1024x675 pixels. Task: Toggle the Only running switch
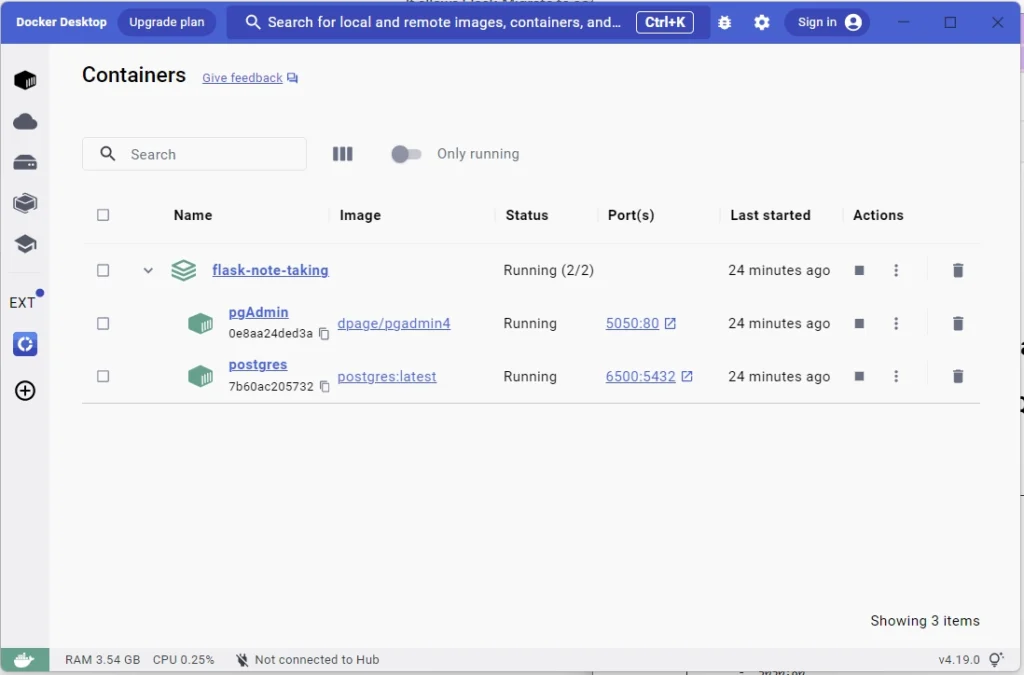[406, 154]
